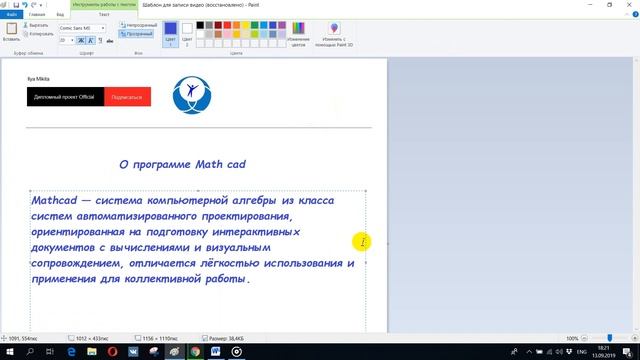Pick the purple color swatch
The image size is (640, 360).
point(282,25)
